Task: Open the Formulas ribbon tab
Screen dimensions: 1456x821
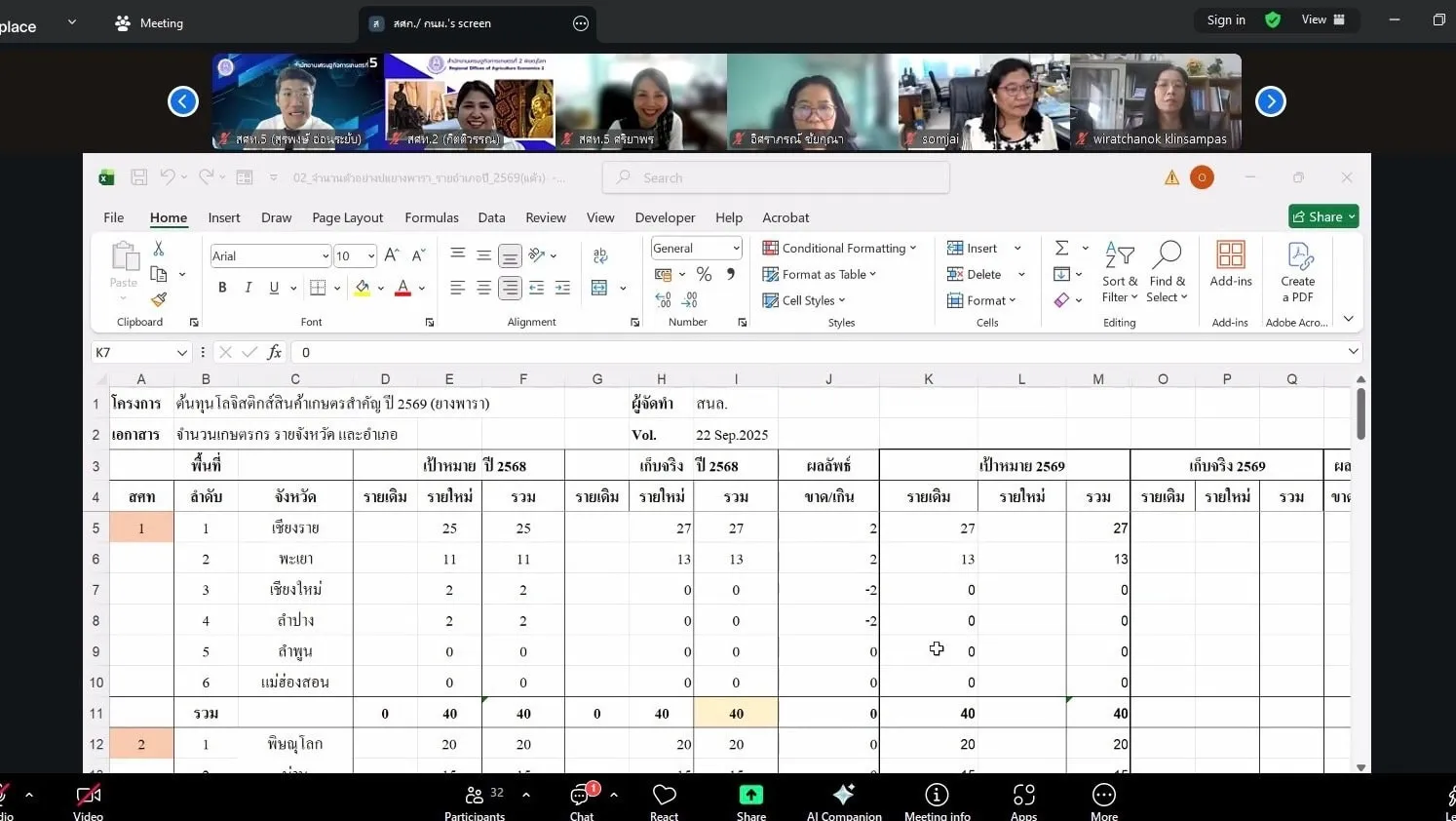Action: (x=432, y=217)
